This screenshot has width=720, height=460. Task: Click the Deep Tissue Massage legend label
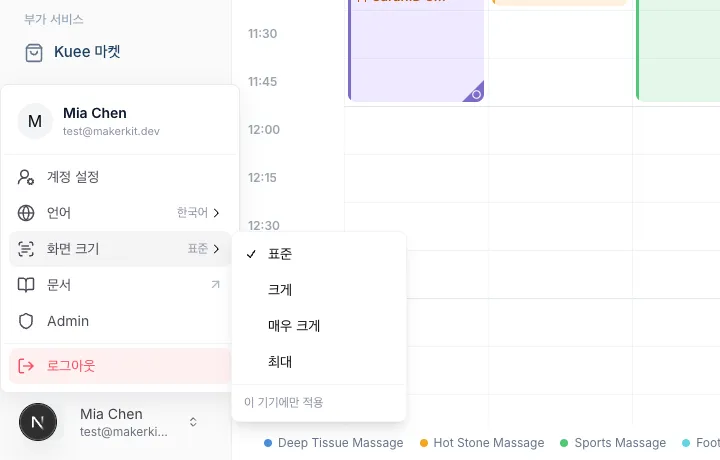[341, 443]
